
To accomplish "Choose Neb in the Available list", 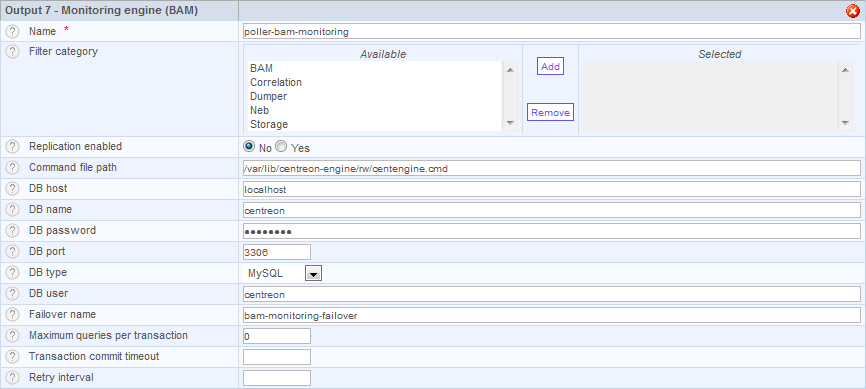I will 375,111.
